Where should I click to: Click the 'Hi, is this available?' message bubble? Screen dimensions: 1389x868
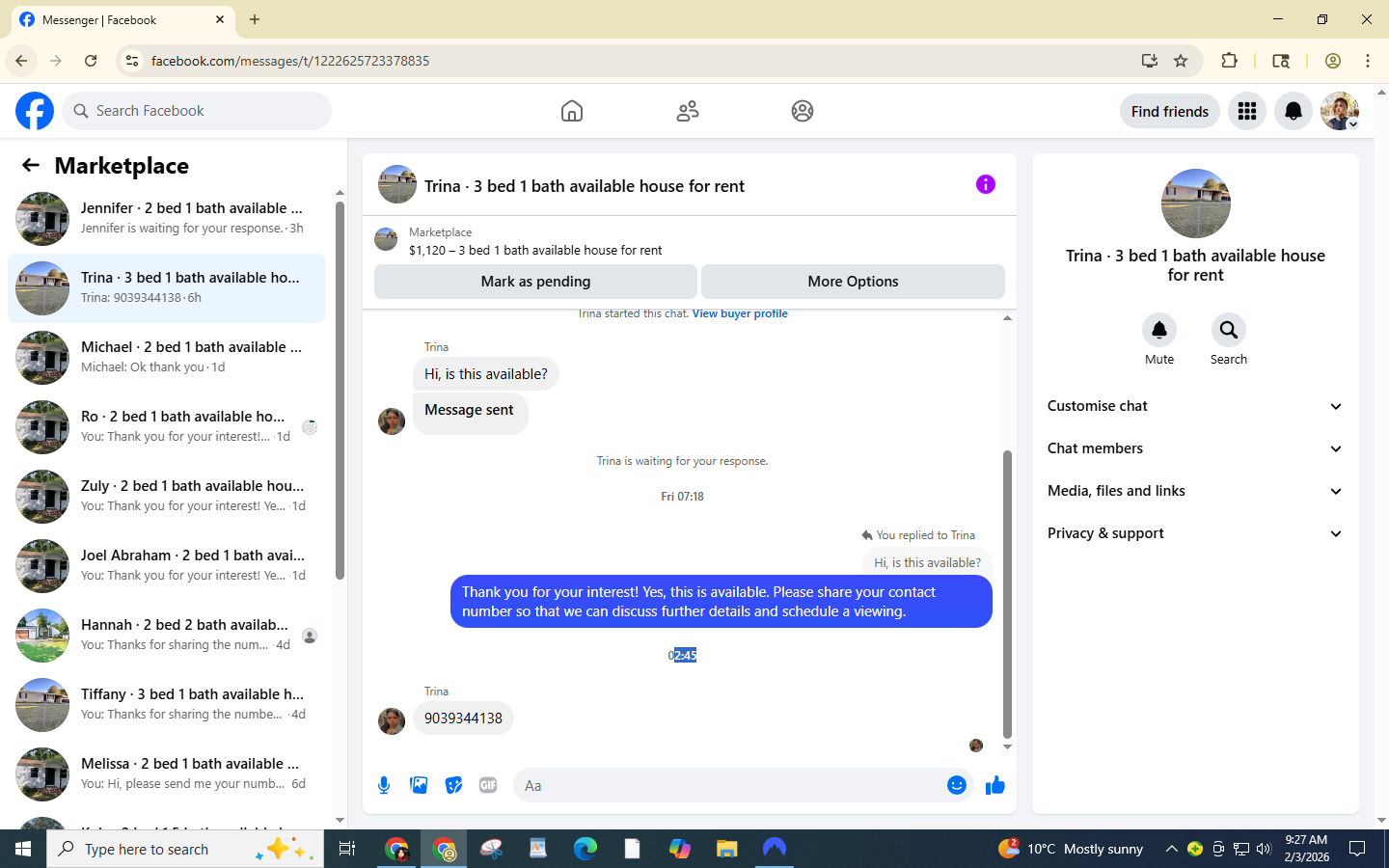486,374
